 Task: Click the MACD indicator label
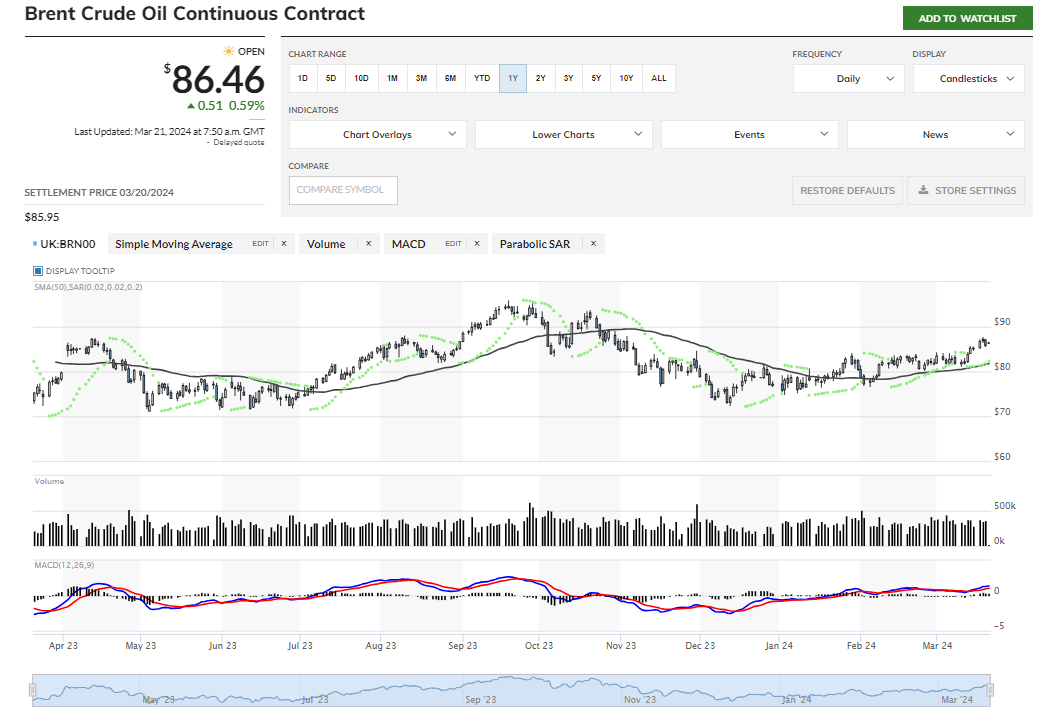[x=409, y=244]
